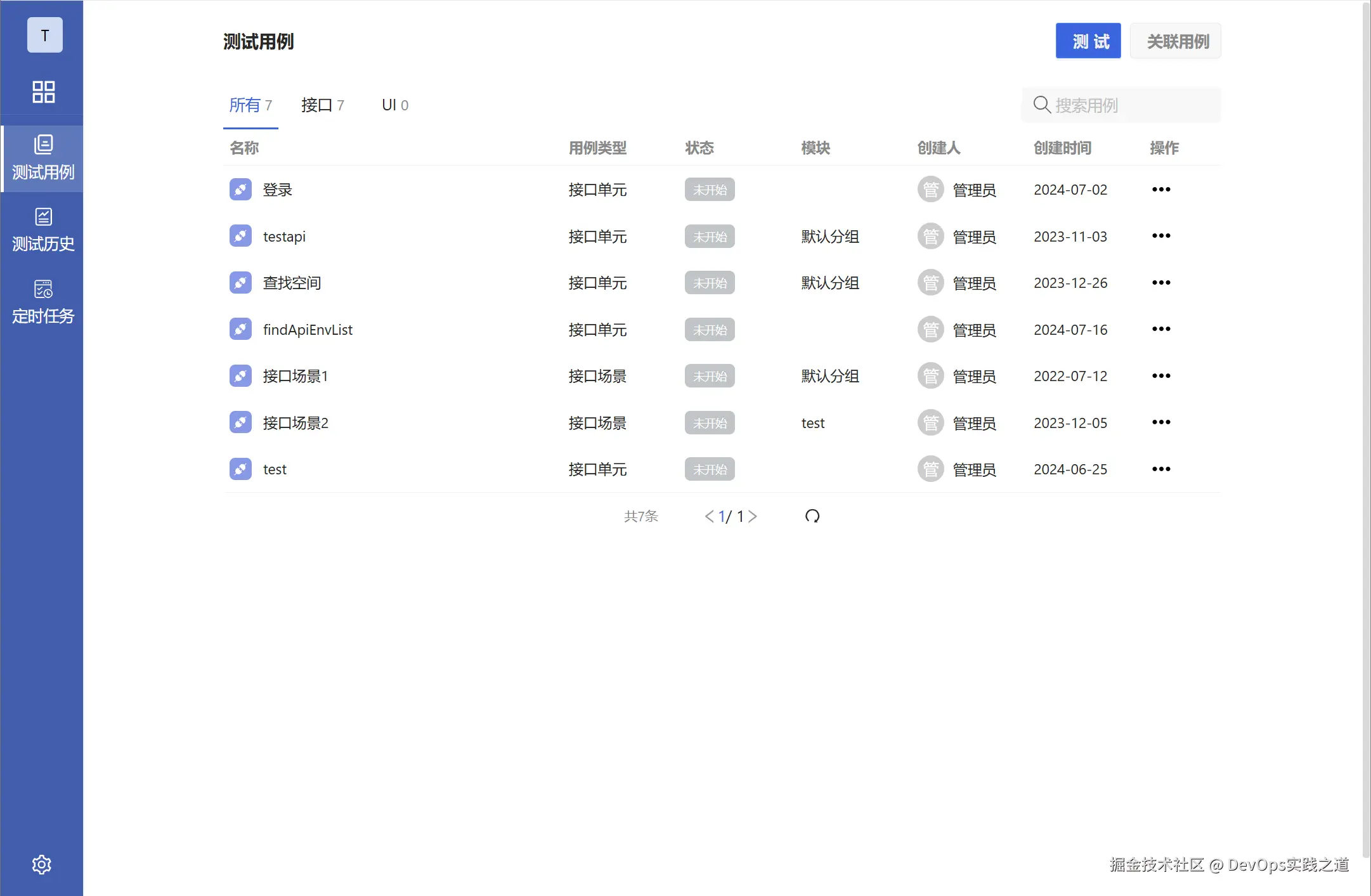Open 定时任务 scheduled tasks in sidebar

[43, 302]
